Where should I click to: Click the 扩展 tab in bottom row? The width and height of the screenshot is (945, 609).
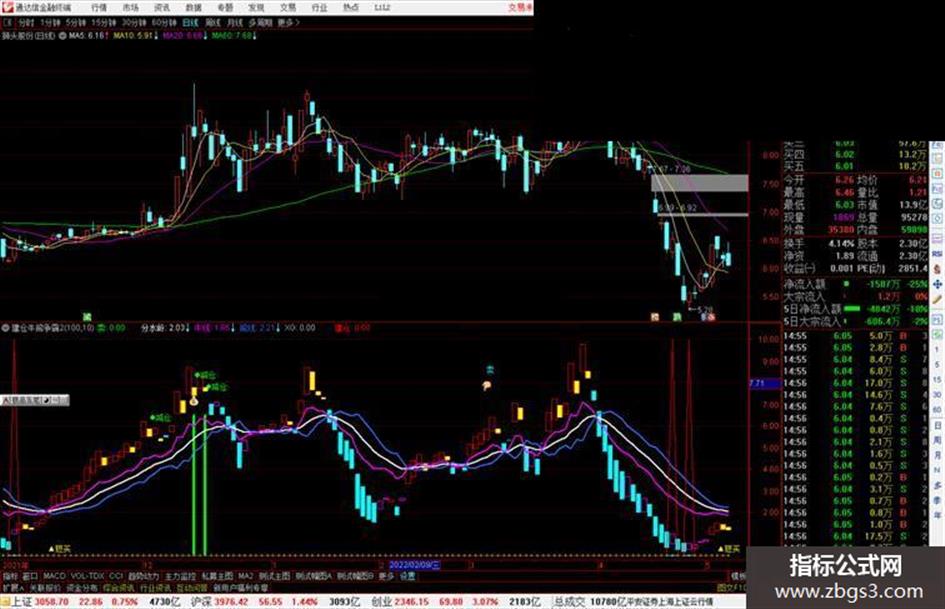point(13,587)
